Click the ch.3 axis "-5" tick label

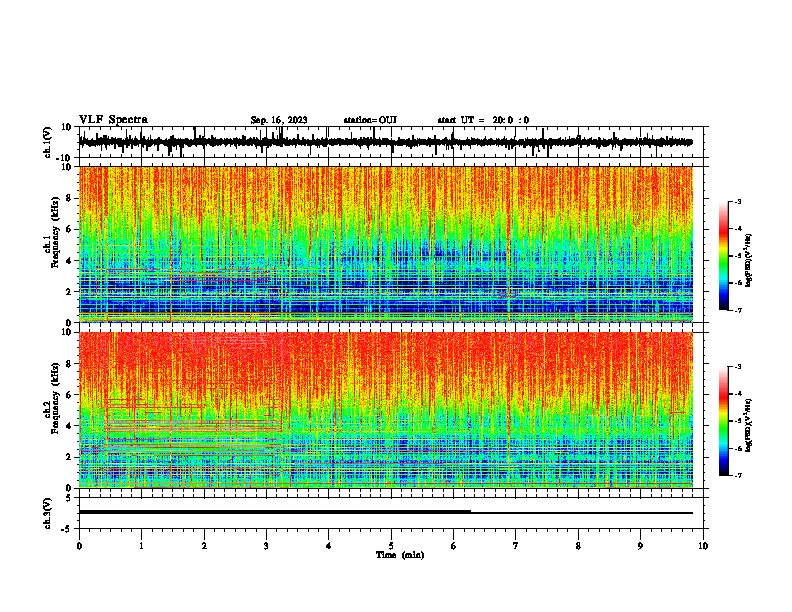(67, 529)
